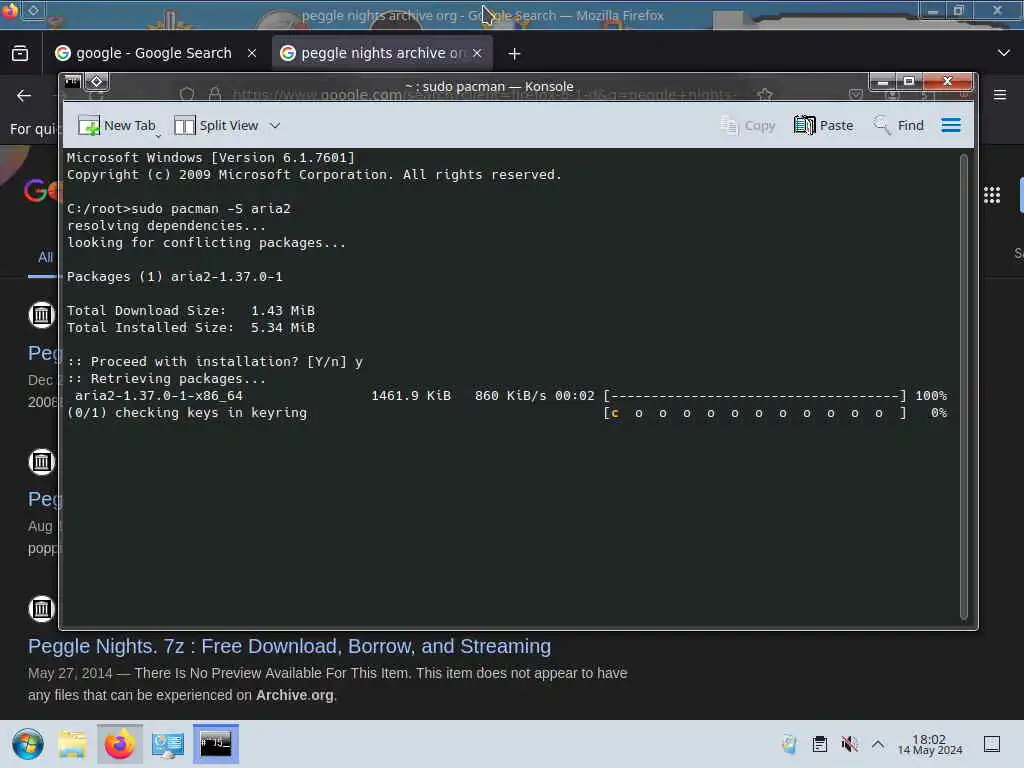Viewport: 1024px width, 768px height.
Task: Click the Paste button in Konsole toolbar
Action: [x=824, y=125]
